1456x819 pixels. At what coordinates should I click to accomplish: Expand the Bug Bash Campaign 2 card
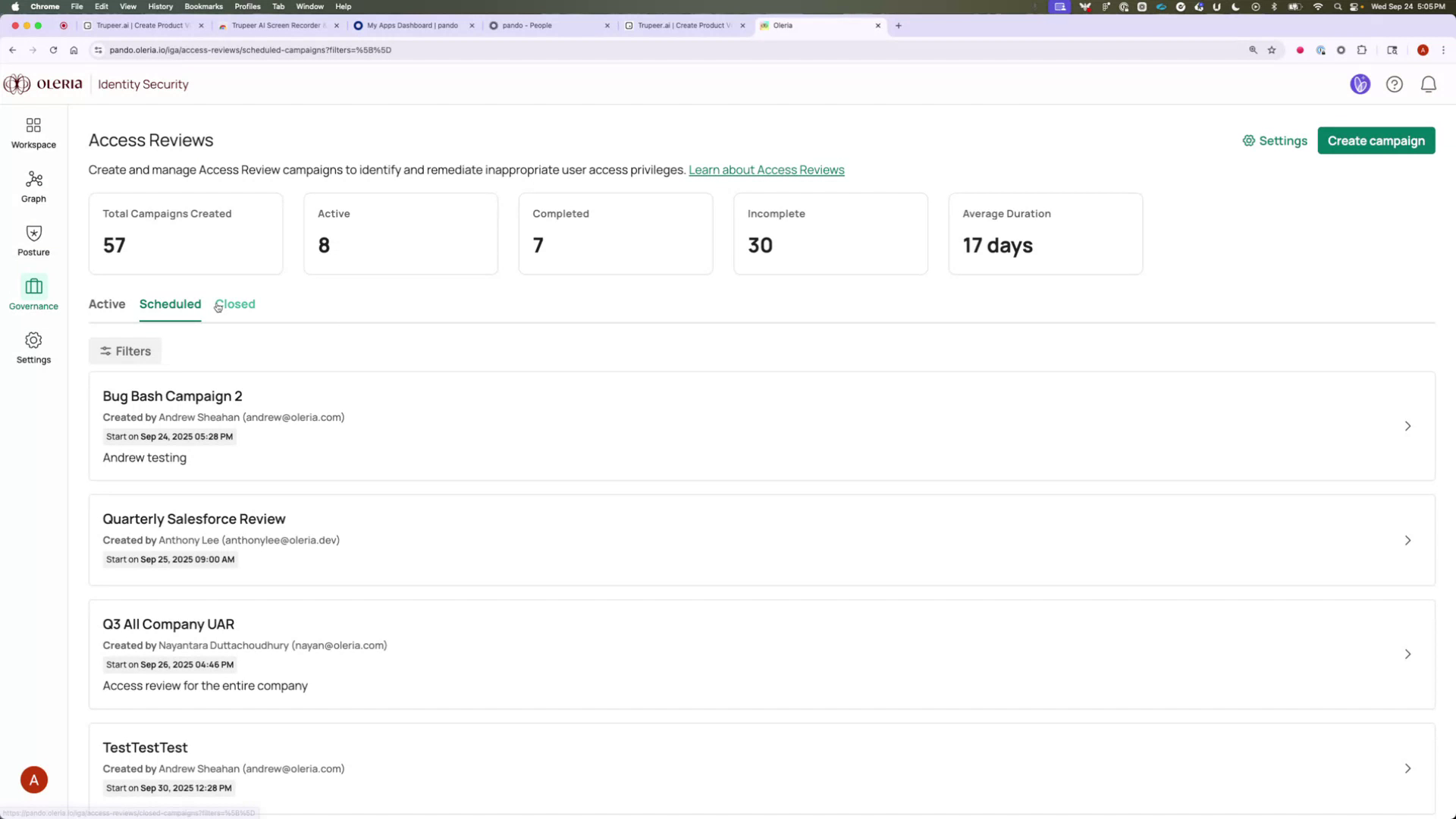[x=1407, y=426]
